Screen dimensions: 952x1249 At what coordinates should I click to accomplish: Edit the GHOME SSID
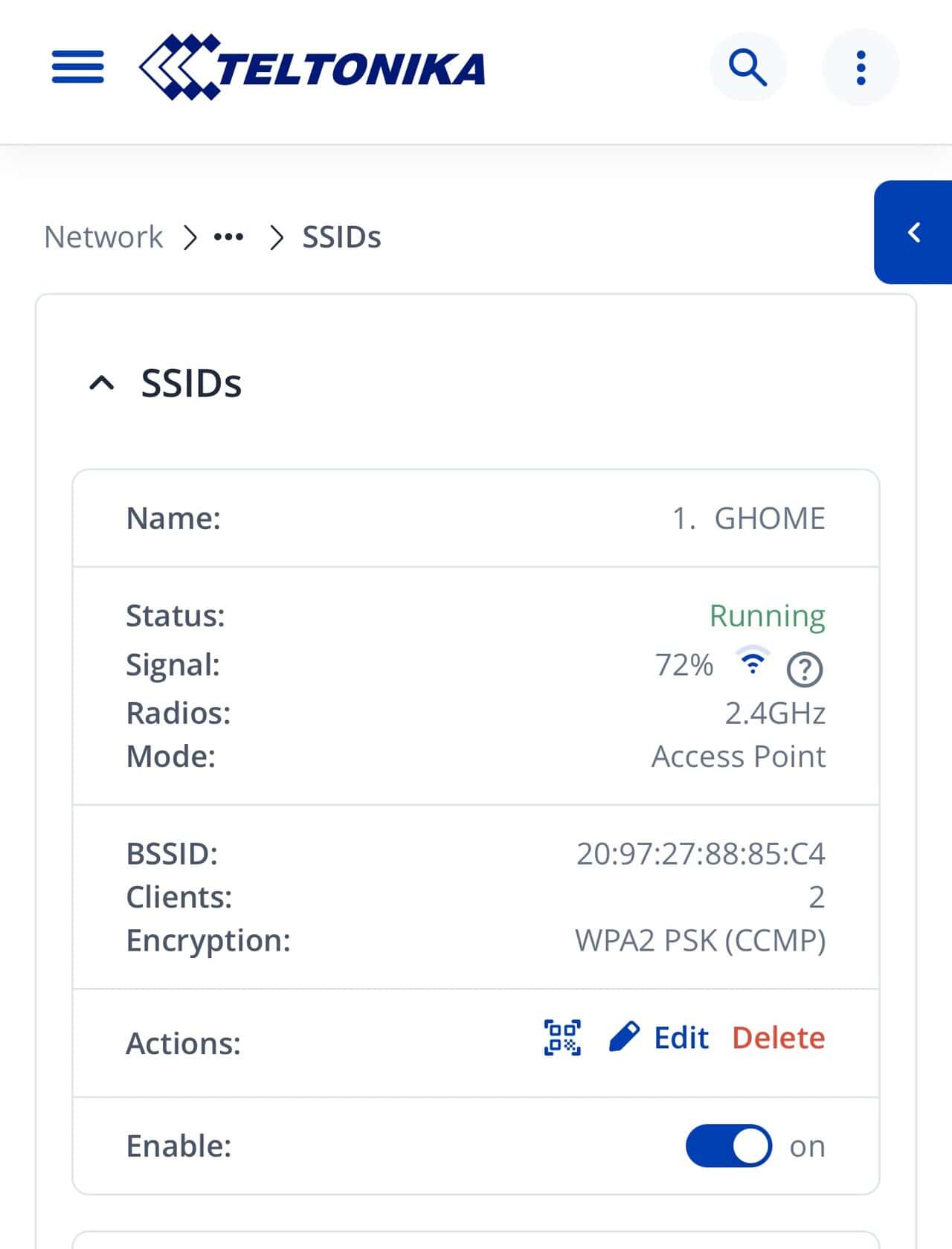659,1037
